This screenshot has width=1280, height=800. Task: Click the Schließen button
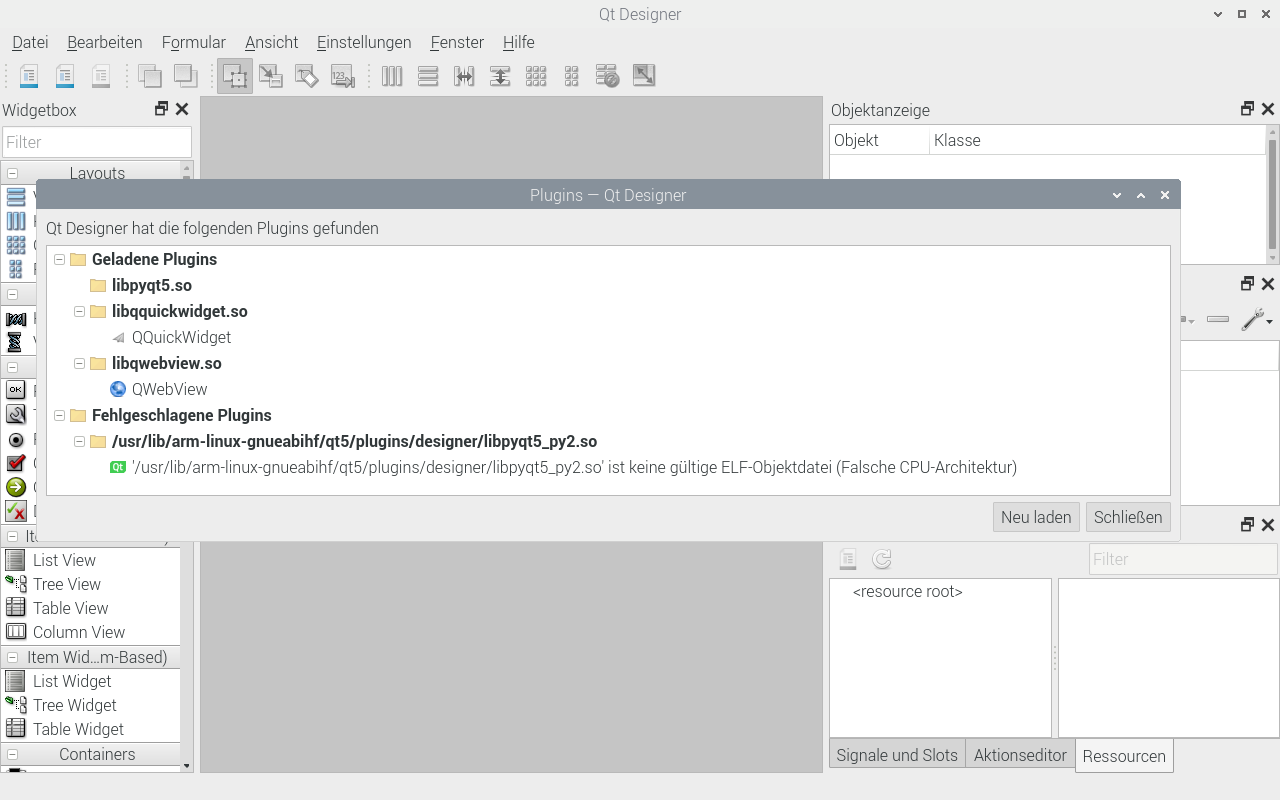click(x=1128, y=517)
